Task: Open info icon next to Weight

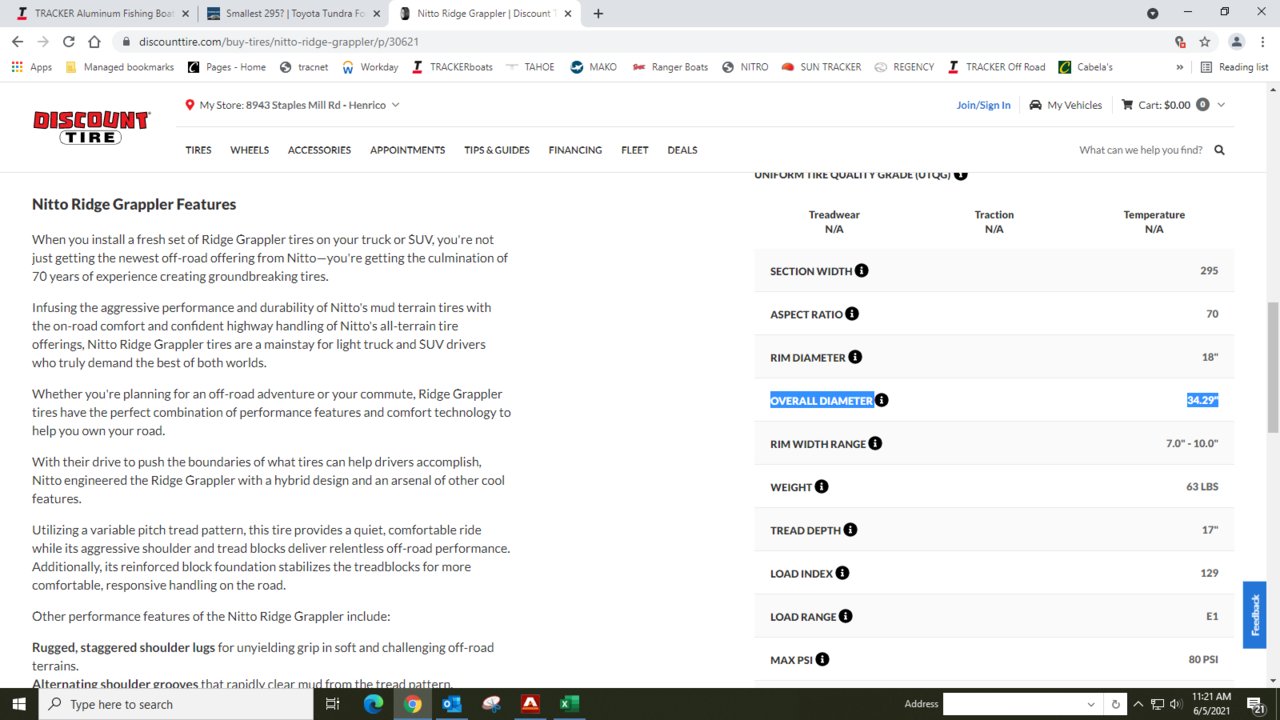Action: 821,487
